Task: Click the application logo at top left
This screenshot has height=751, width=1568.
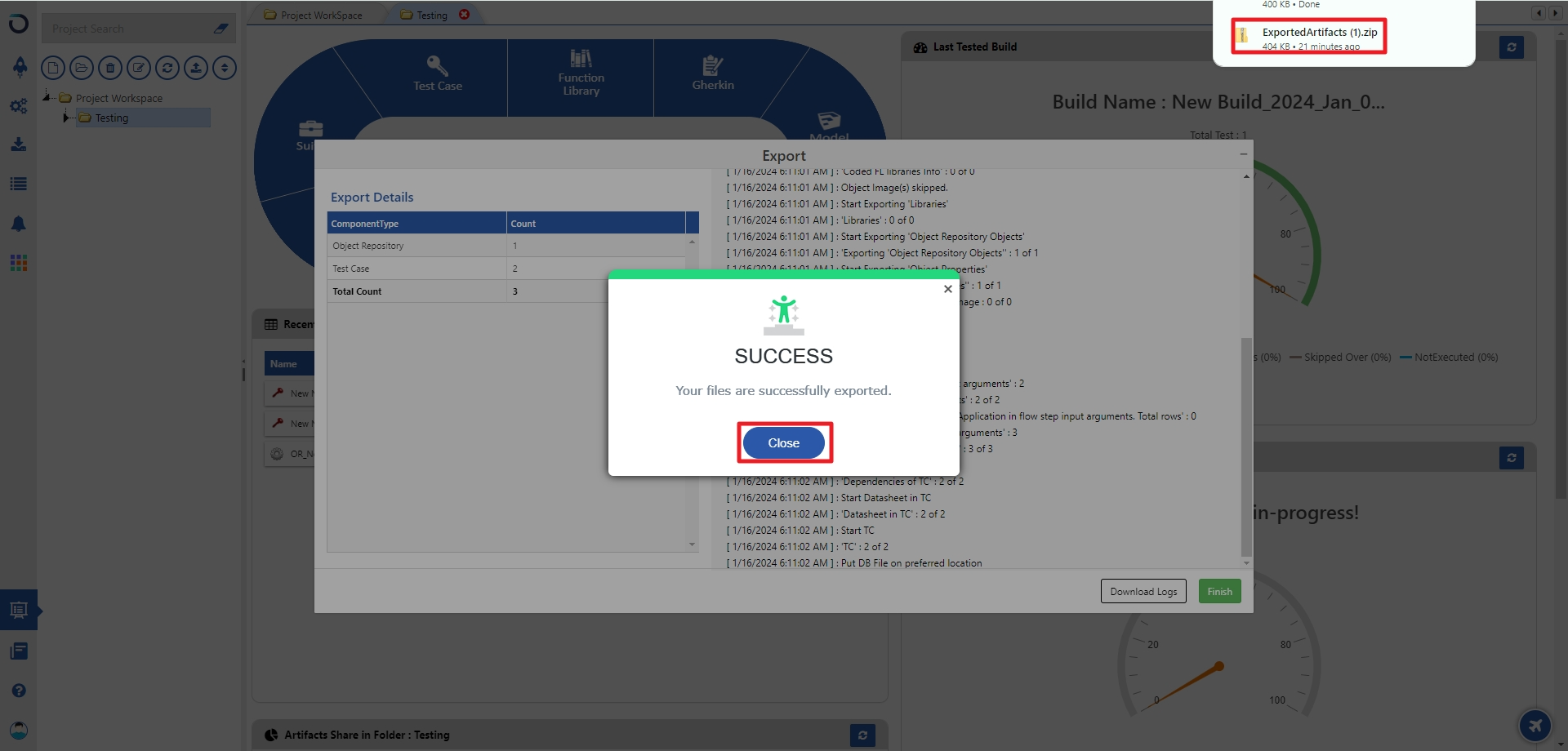Action: pos(18,24)
